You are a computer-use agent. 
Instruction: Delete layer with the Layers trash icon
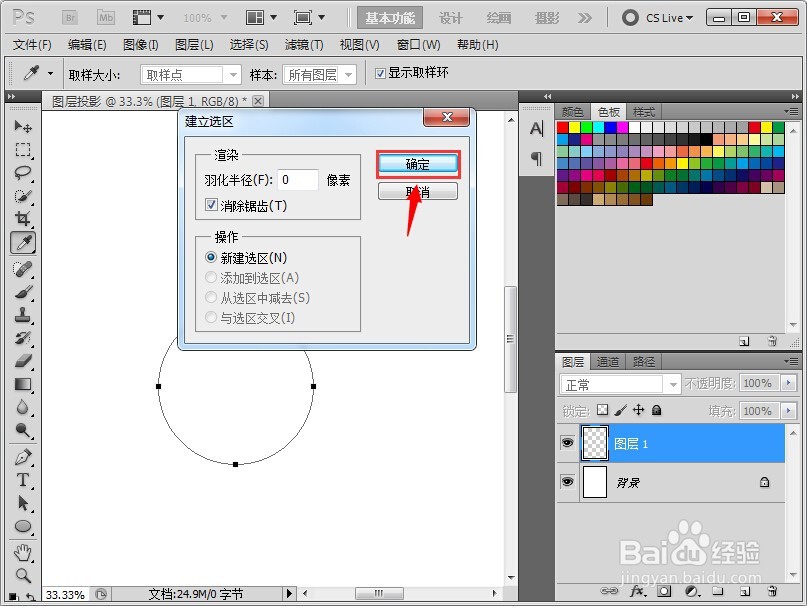[x=772, y=591]
